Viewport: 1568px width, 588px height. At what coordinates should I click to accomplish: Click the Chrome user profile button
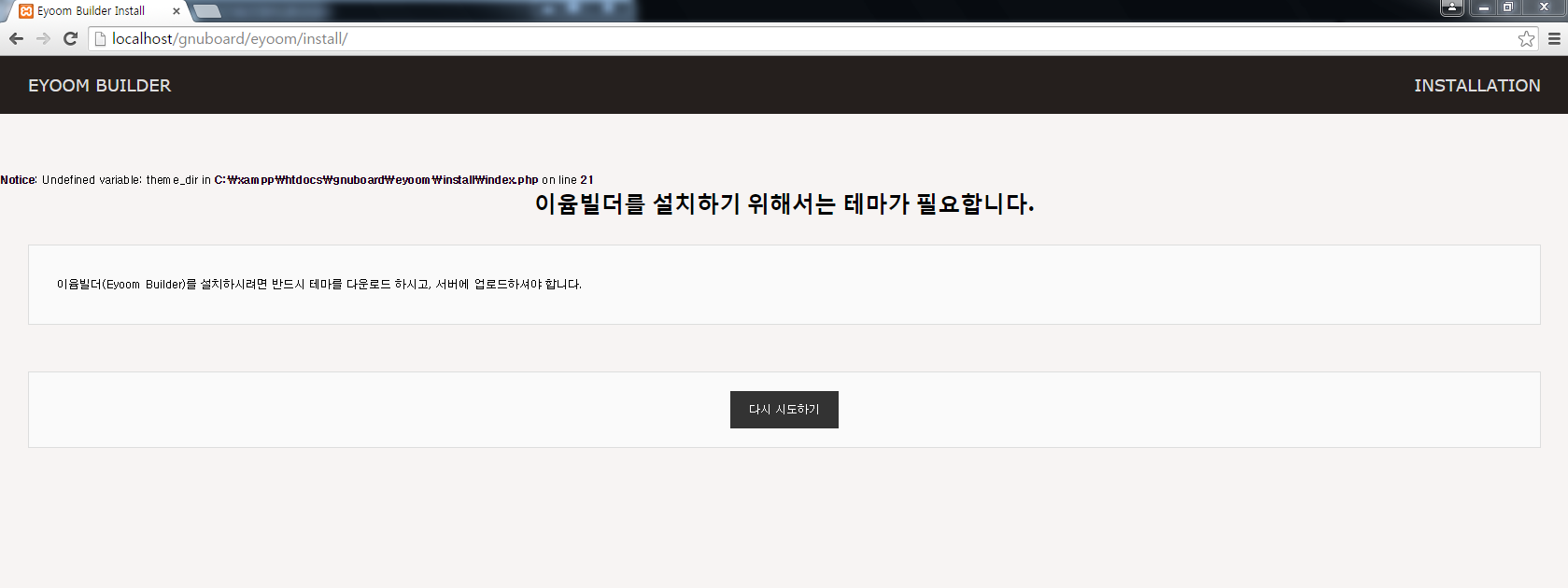click(x=1451, y=7)
